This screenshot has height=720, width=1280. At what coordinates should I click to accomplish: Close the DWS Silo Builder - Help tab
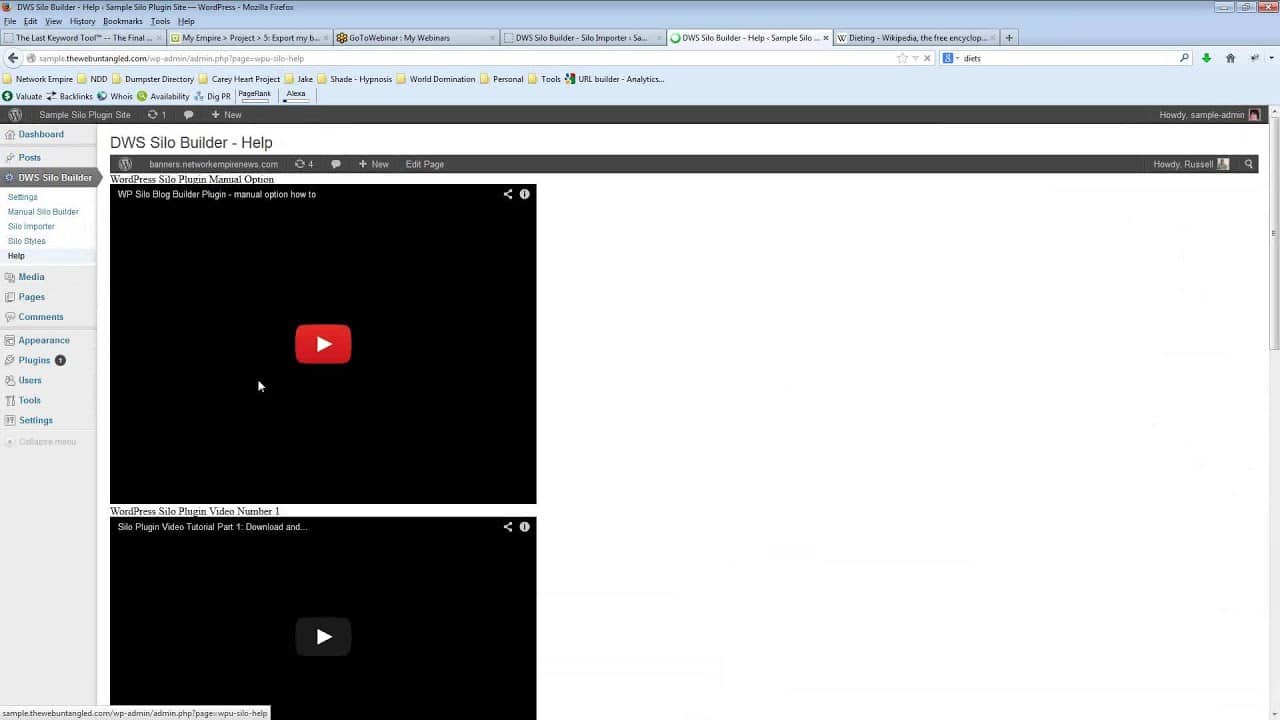tap(825, 38)
